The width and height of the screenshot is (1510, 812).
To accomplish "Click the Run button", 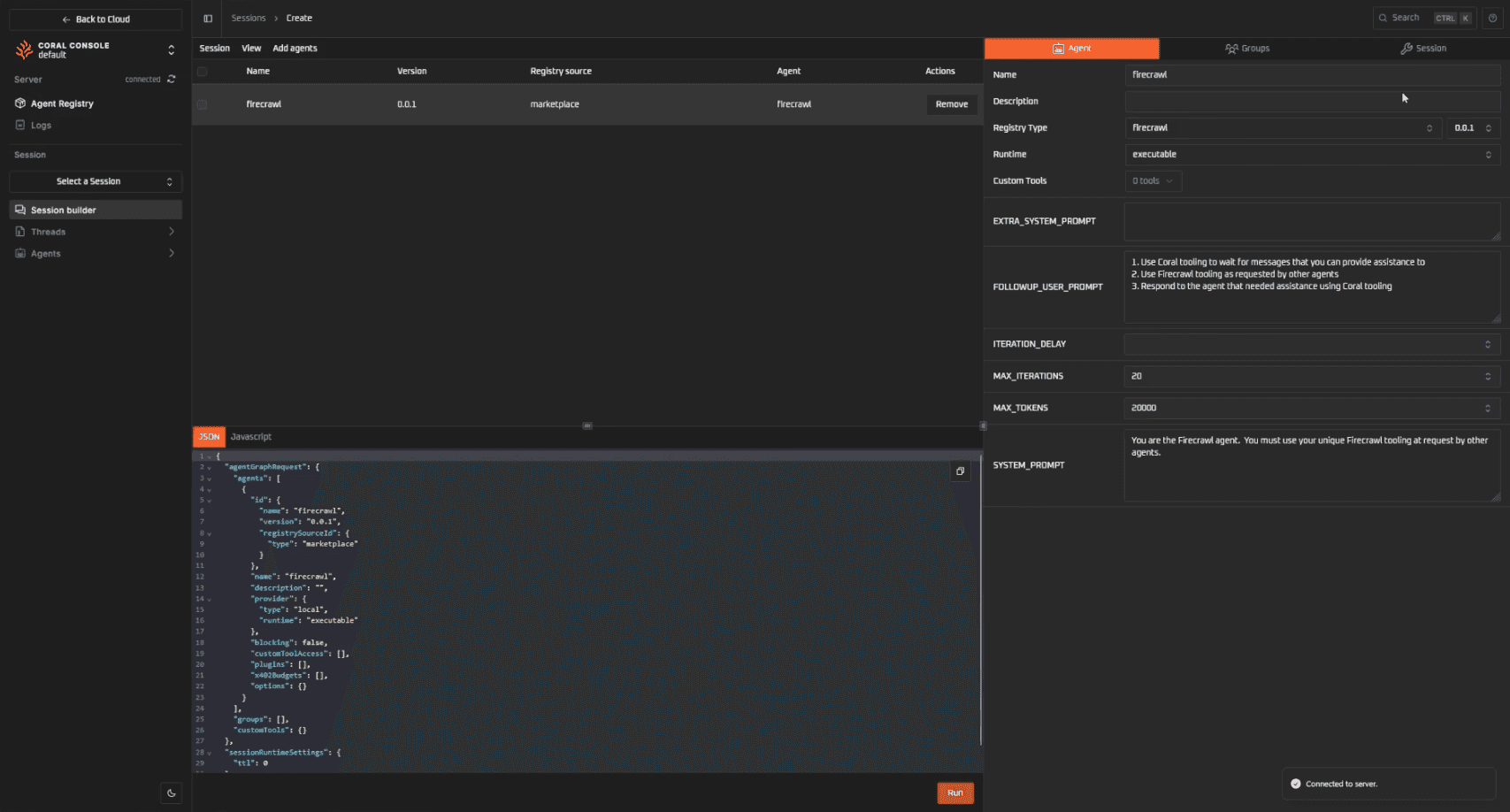I will coord(955,793).
